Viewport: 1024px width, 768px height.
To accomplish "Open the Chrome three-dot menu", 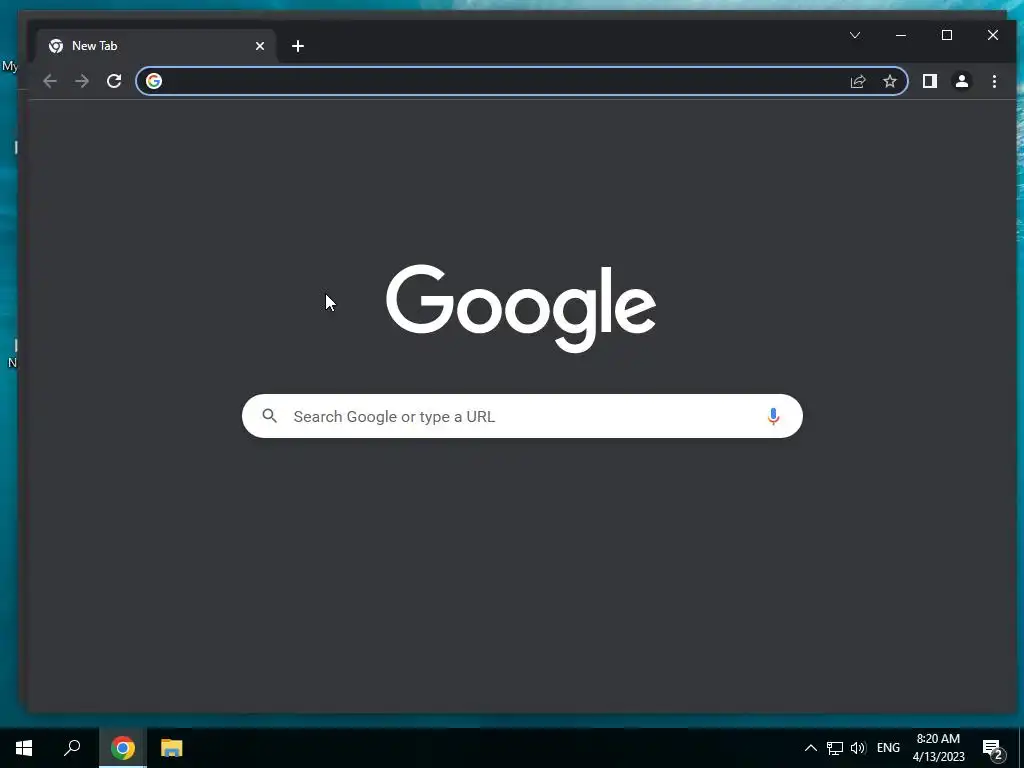I will pyautogui.click(x=994, y=81).
